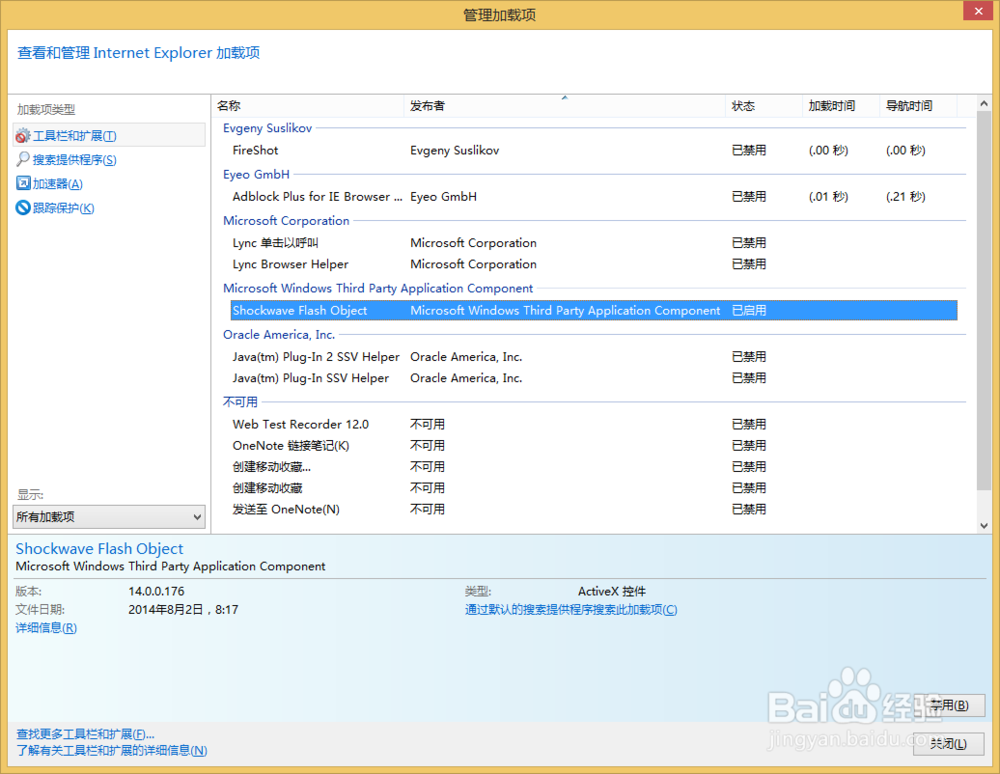Select 发送至 OneNote(N) add-on
The width and height of the screenshot is (1000, 774).
click(x=593, y=509)
